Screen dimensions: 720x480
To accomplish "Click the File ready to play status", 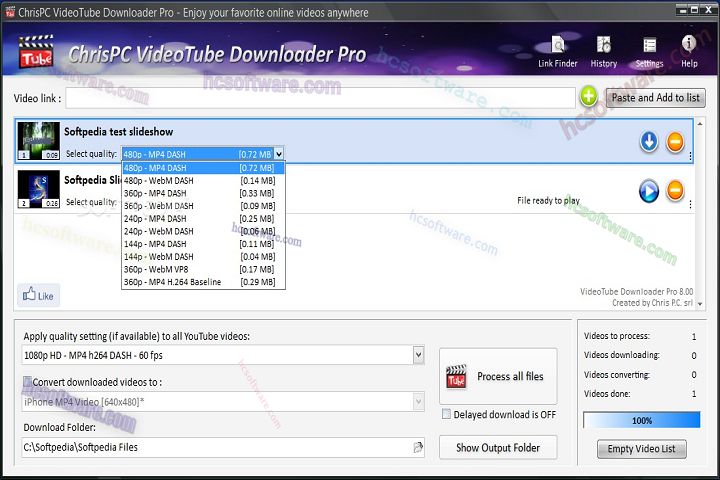I will point(548,200).
